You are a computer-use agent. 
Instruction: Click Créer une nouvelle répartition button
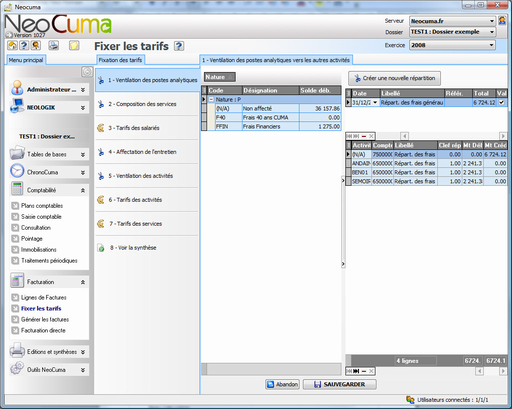[x=394, y=78]
